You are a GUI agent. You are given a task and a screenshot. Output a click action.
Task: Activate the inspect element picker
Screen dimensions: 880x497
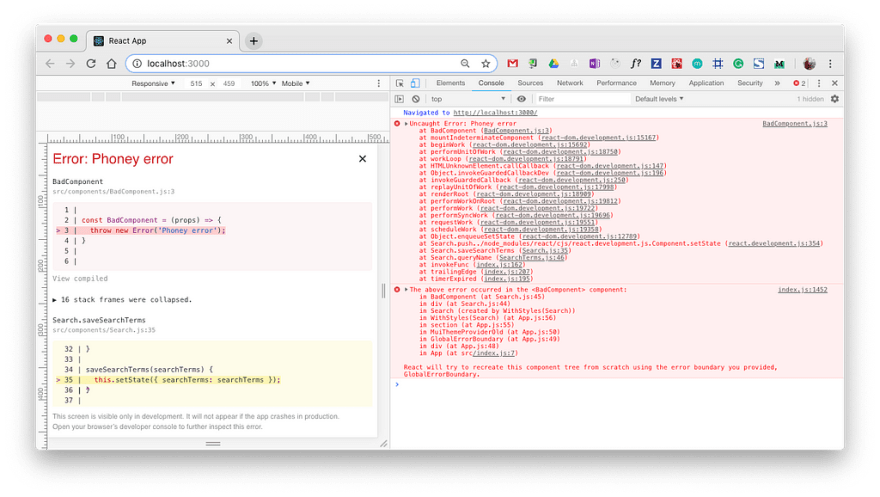coord(400,83)
